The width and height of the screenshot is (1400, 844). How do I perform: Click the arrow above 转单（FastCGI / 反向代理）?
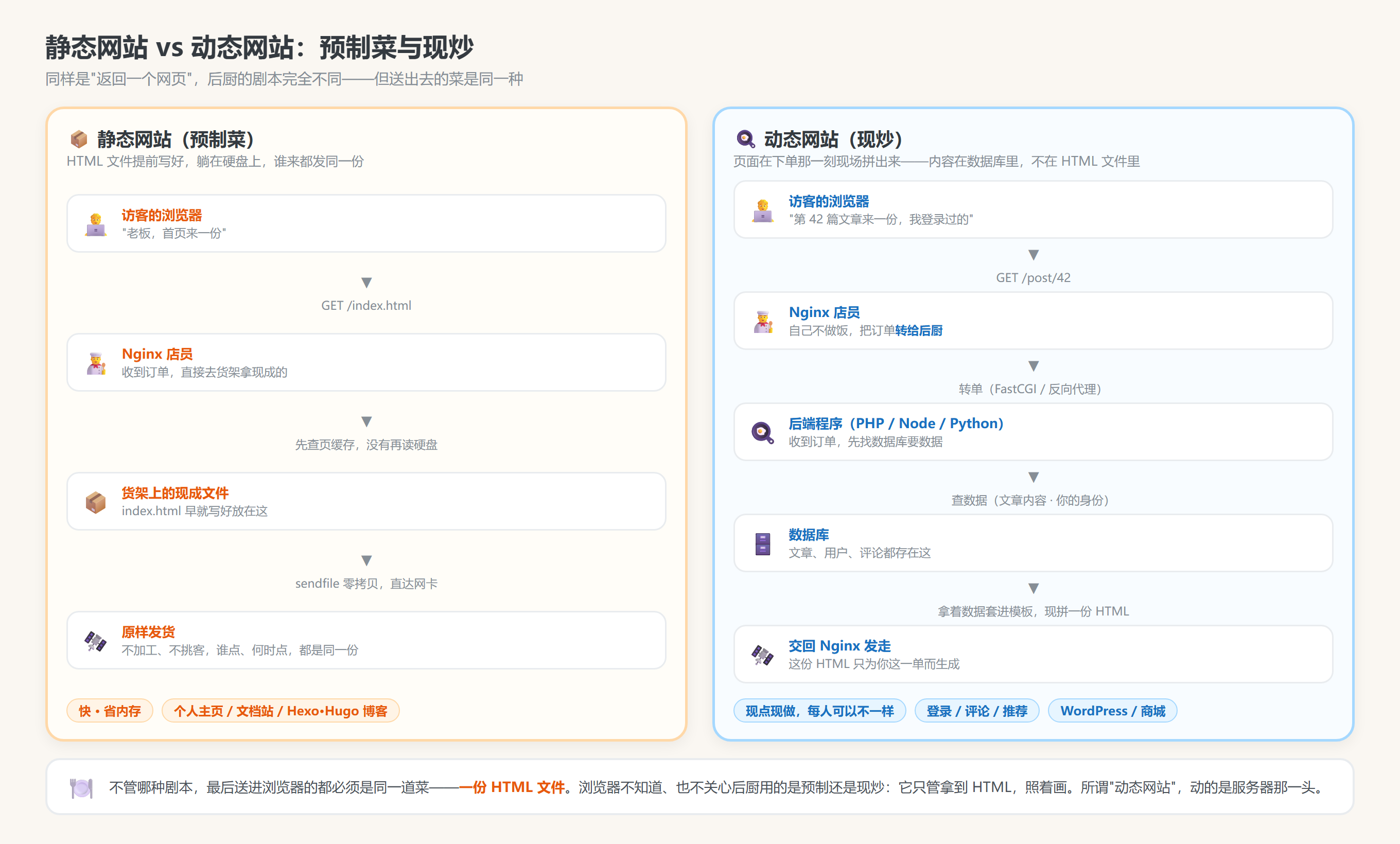(1034, 366)
